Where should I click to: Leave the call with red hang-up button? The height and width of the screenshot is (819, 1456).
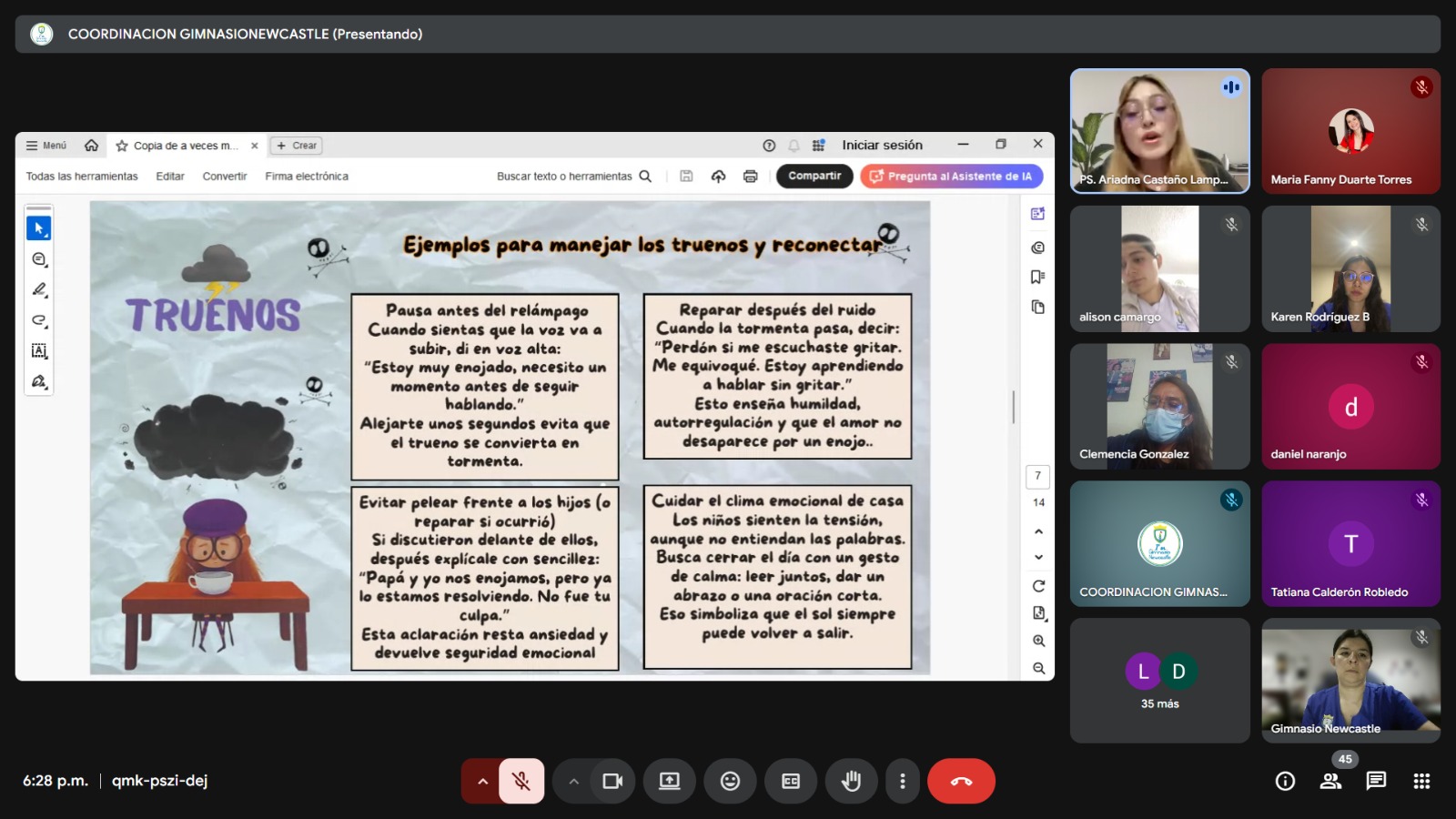coord(961,781)
